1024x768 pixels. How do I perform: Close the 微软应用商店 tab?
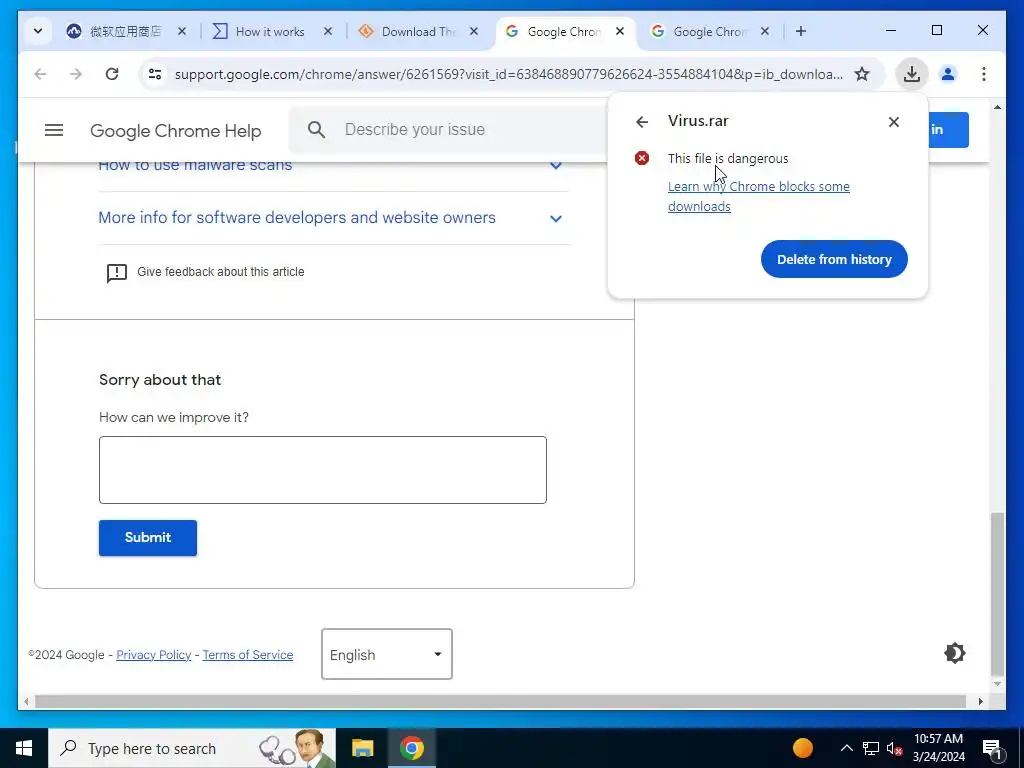pos(182,31)
